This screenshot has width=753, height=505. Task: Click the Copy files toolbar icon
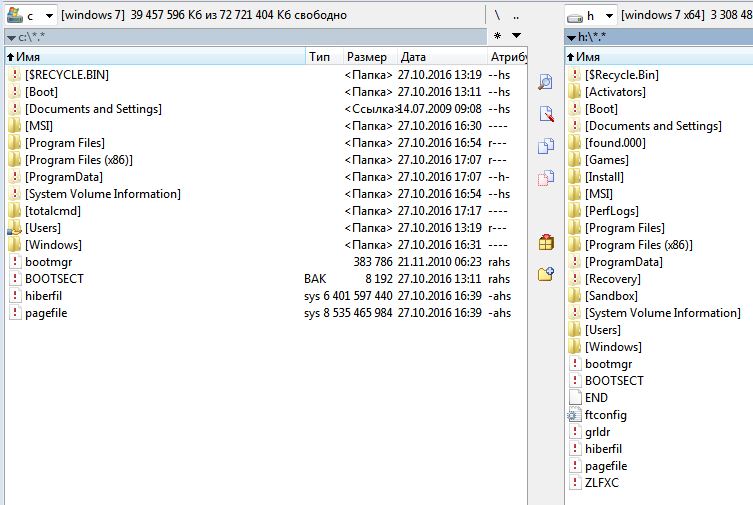[x=546, y=146]
